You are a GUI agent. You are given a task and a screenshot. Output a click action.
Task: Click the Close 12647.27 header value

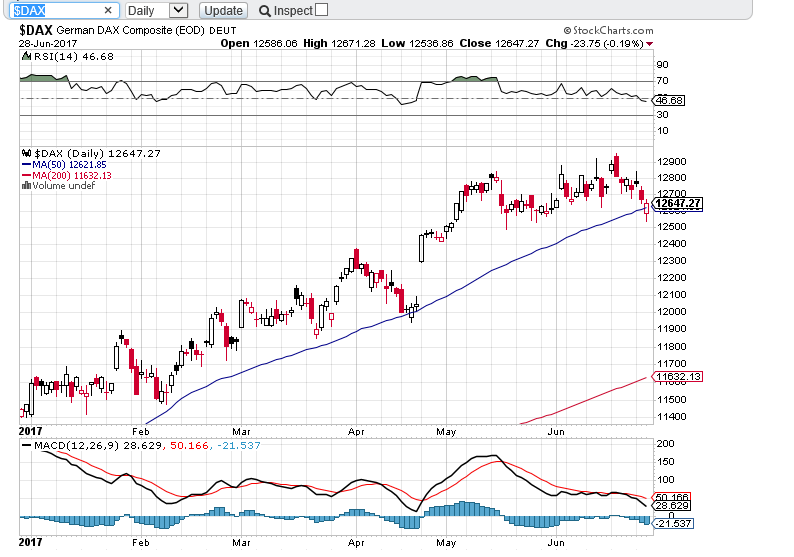(x=499, y=44)
